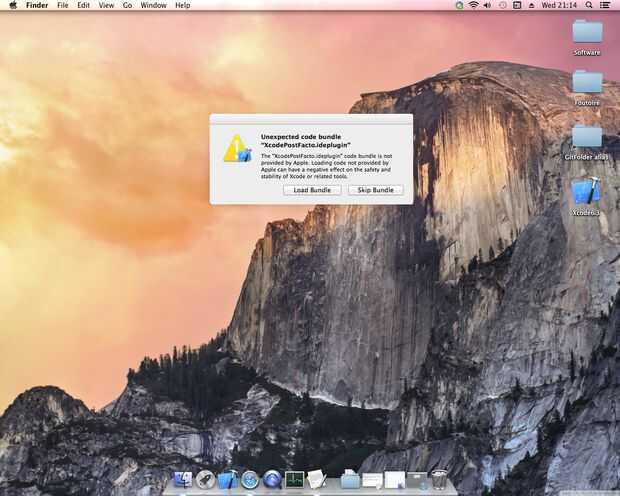620x496 pixels.
Task: Select the Foutoire folder on desktop
Action: click(587, 88)
